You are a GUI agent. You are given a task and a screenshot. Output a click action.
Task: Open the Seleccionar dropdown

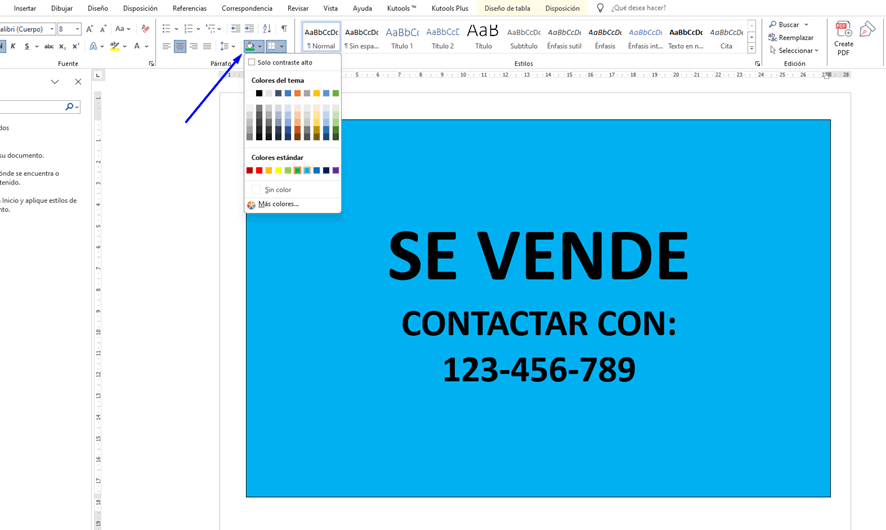[794, 50]
